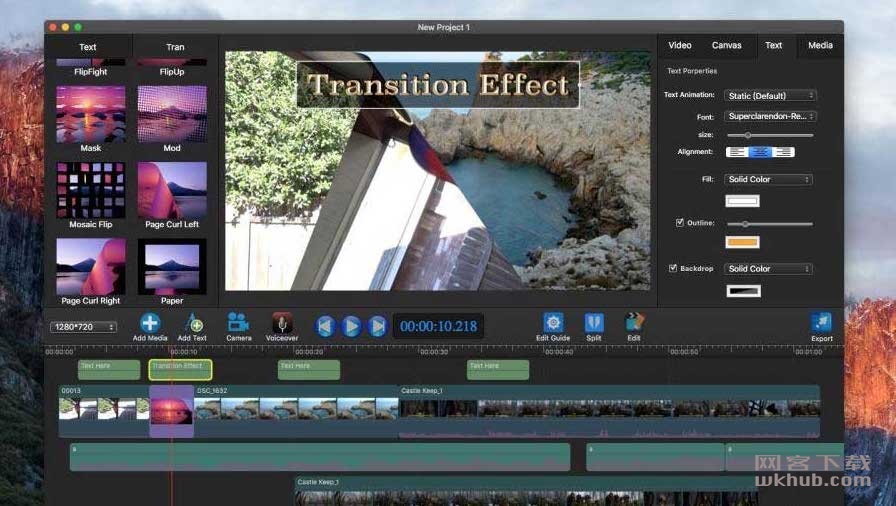Image resolution: width=896 pixels, height=506 pixels.
Task: Skip forward with the next frame button
Action: tap(377, 326)
